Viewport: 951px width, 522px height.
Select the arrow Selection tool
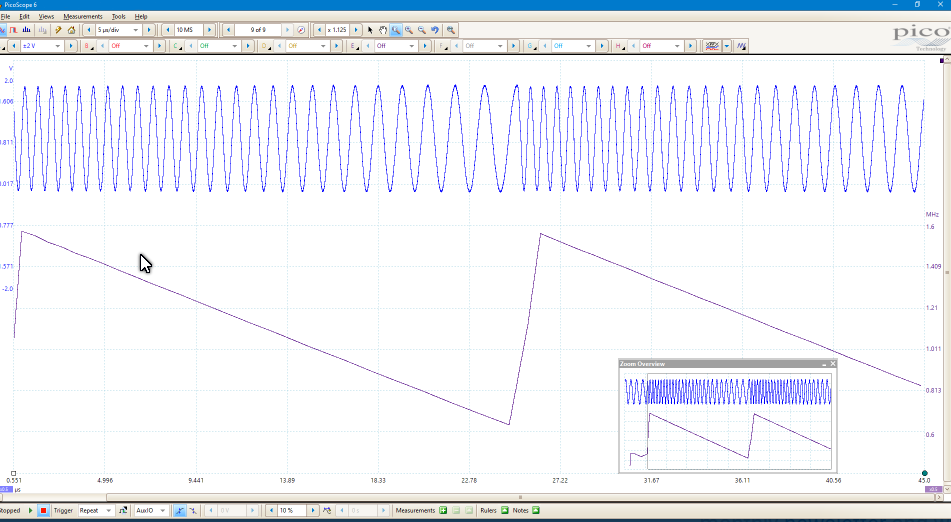pyautogui.click(x=370, y=30)
